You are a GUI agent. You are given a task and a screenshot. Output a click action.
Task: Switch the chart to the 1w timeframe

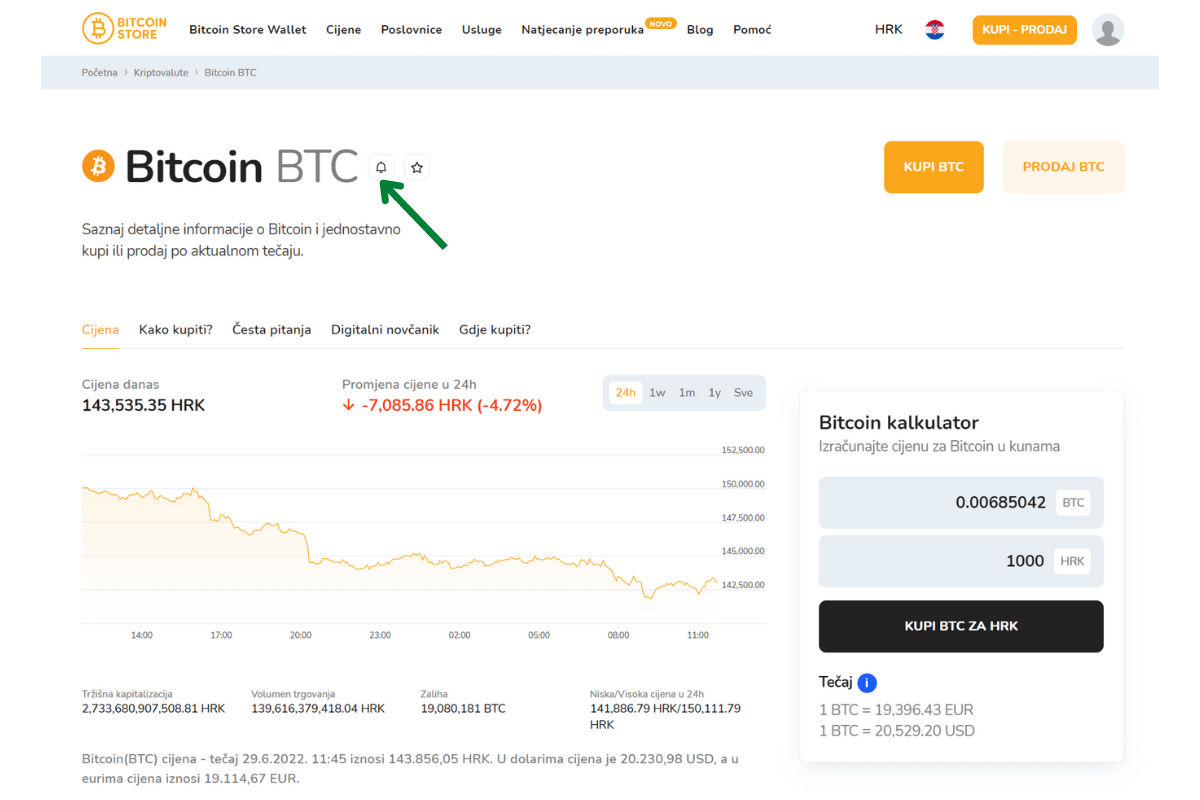coord(657,392)
